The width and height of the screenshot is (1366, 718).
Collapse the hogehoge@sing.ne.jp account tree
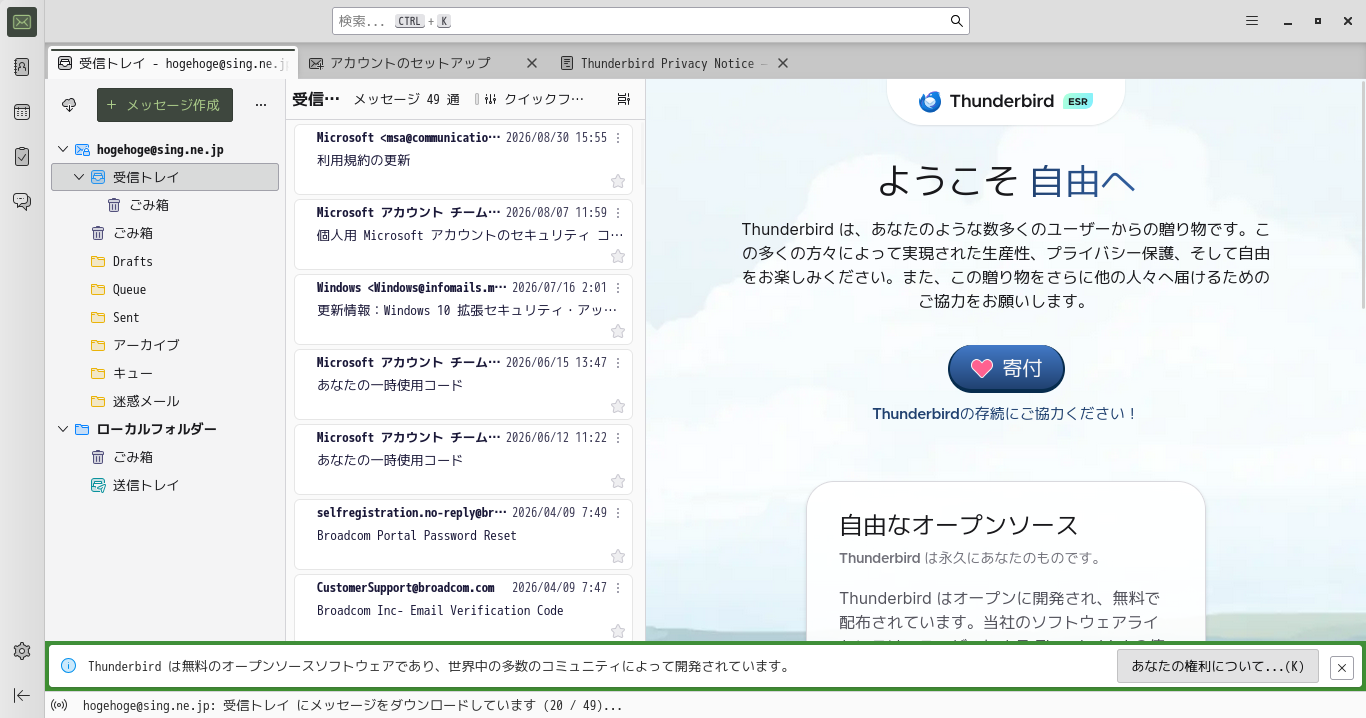63,149
